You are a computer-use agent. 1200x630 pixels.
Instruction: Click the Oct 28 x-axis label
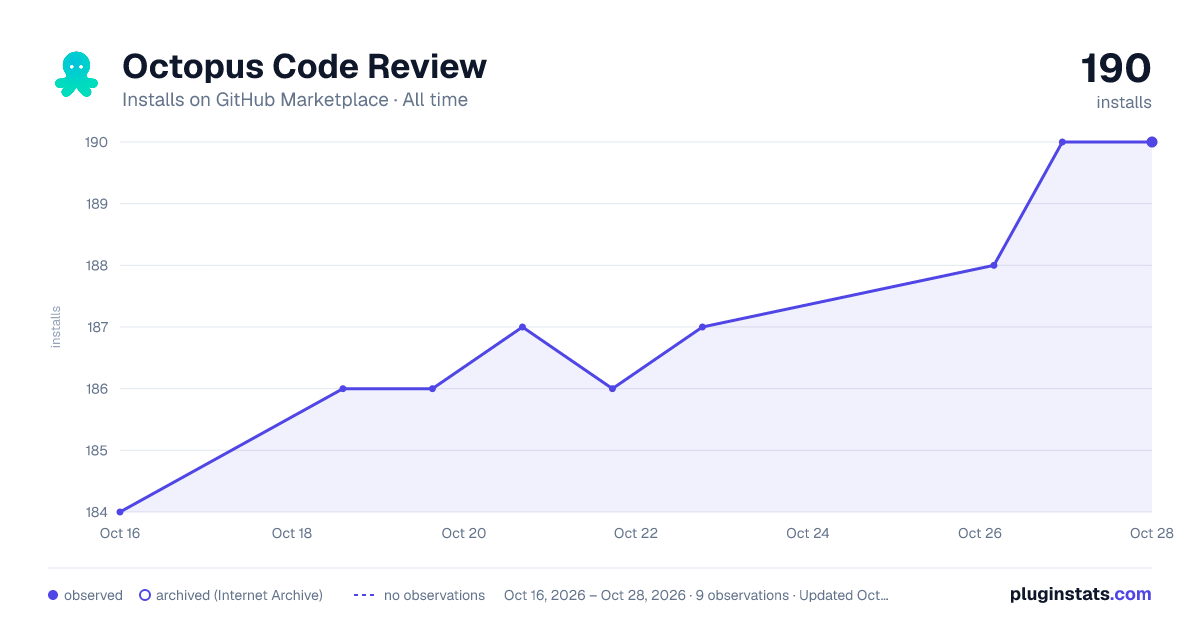(1151, 533)
